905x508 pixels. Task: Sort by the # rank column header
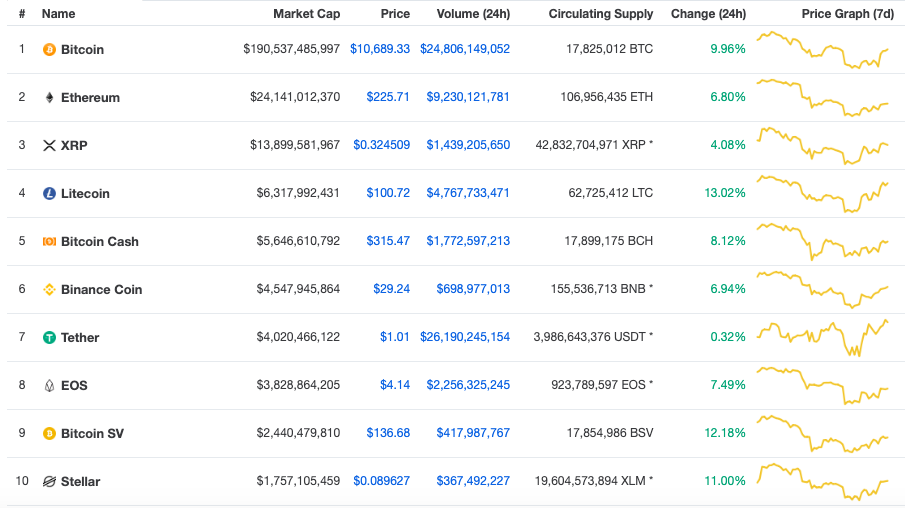click(x=22, y=14)
